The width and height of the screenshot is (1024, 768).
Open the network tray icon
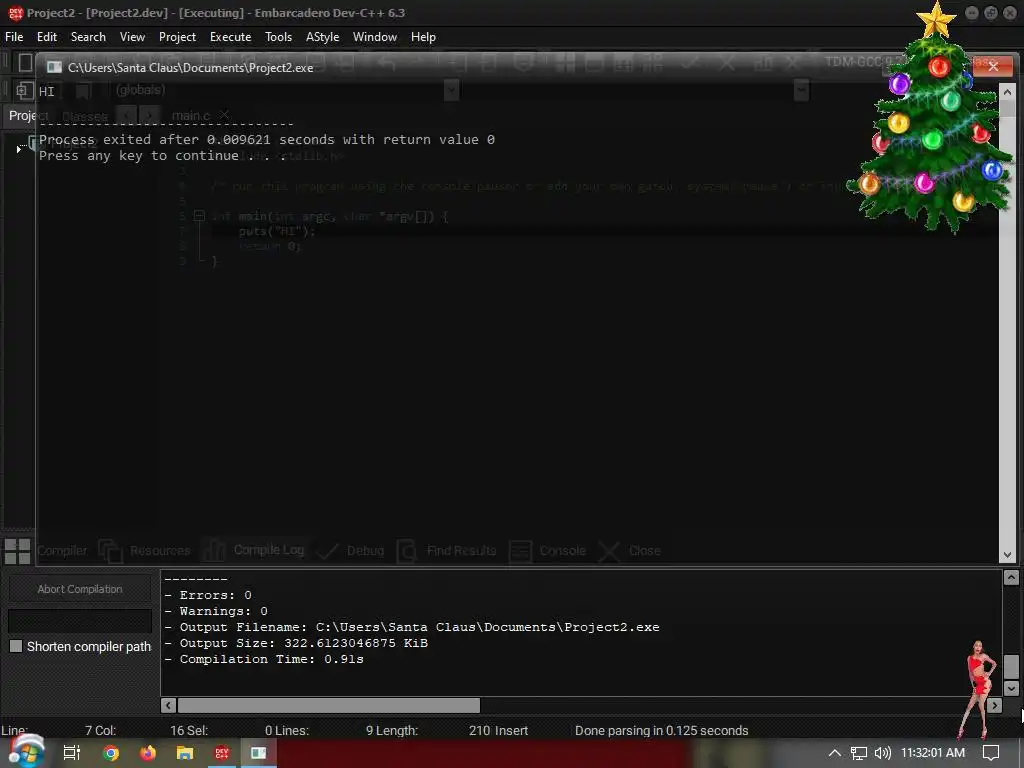(x=859, y=753)
